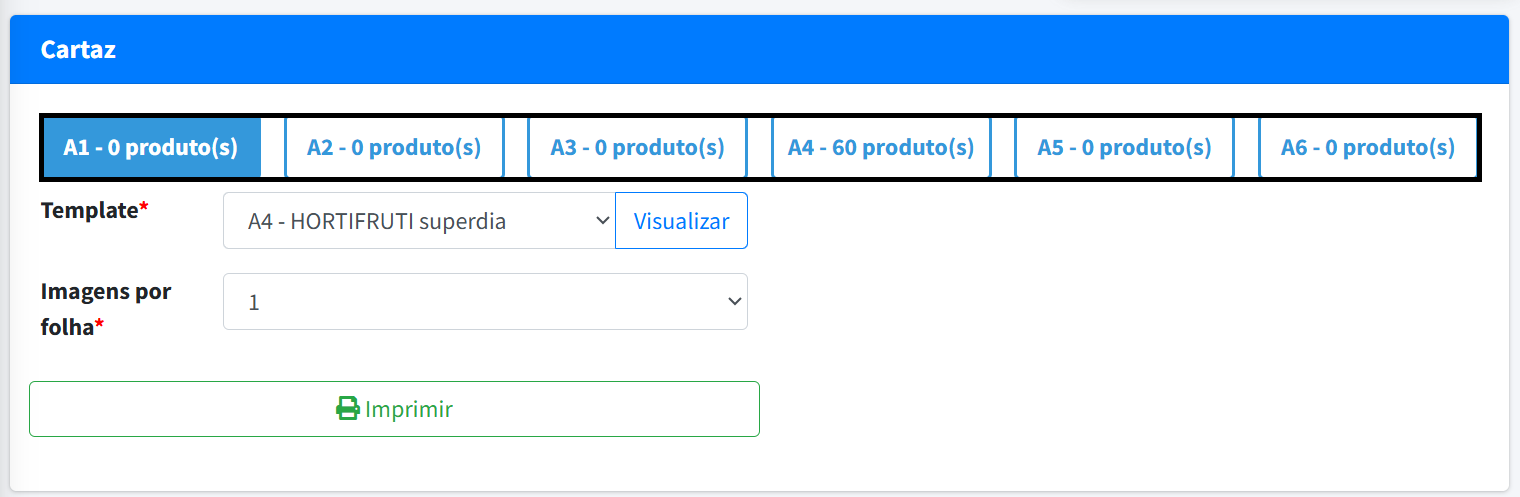
Task: Click the selected value A4 - HORTIFRUTI superdia
Action: (x=377, y=221)
